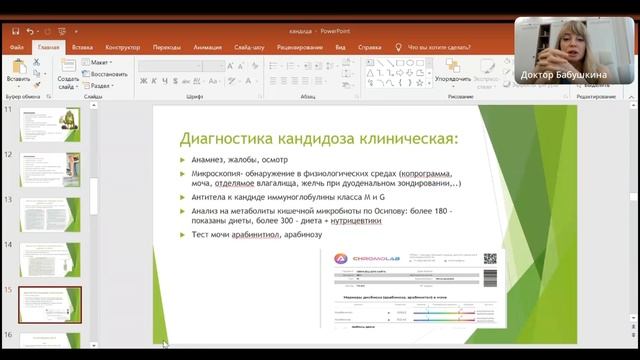Screen dimensions: 640x360
Task: Click the main slide vertical scrollbar handle
Action: click(633, 197)
